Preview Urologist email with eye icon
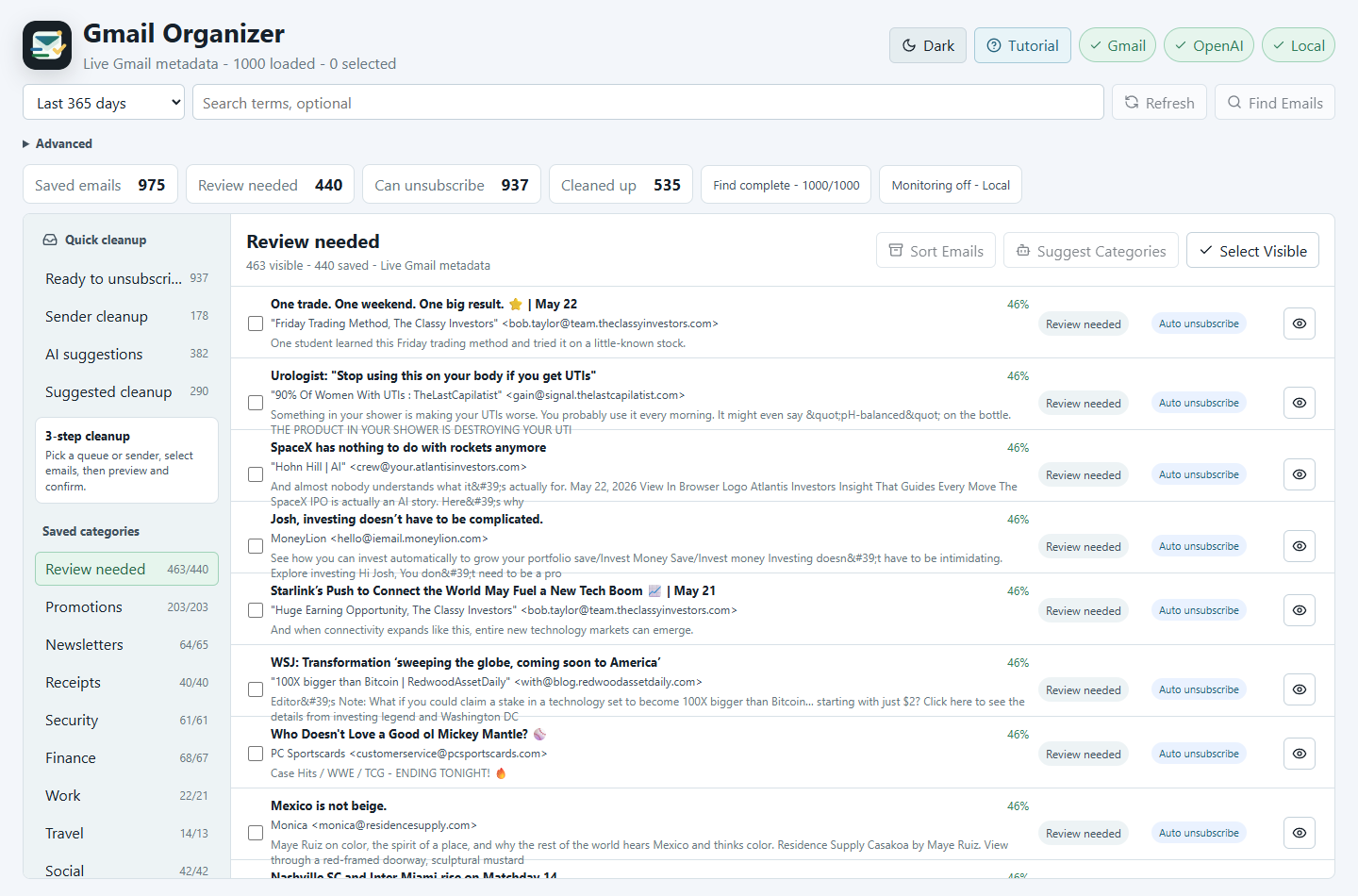This screenshot has height=896, width=1358. [x=1300, y=403]
